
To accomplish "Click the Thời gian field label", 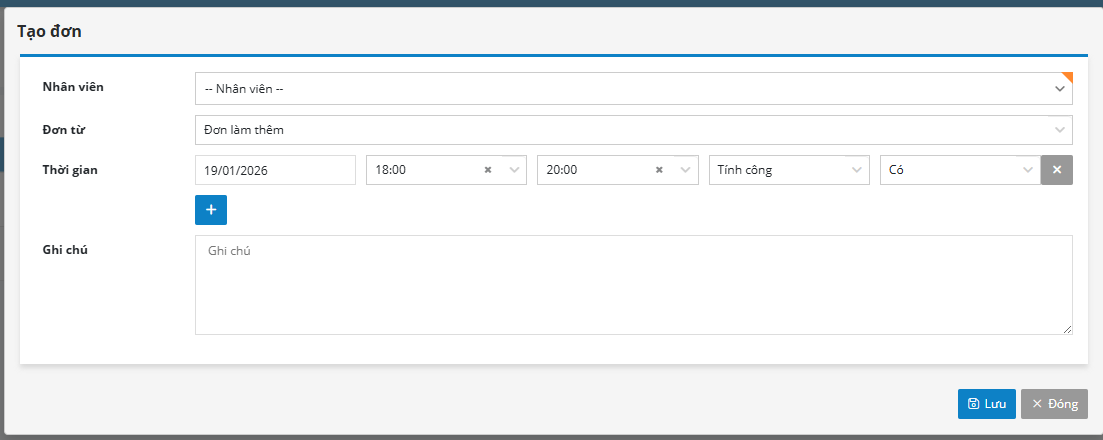I will tap(69, 169).
